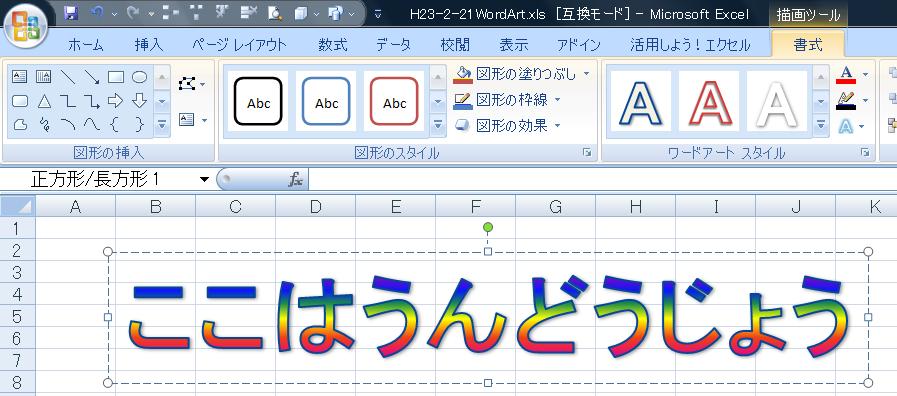Select the rounded rectangle shape
Screen dimensions: 897x396
[20, 101]
